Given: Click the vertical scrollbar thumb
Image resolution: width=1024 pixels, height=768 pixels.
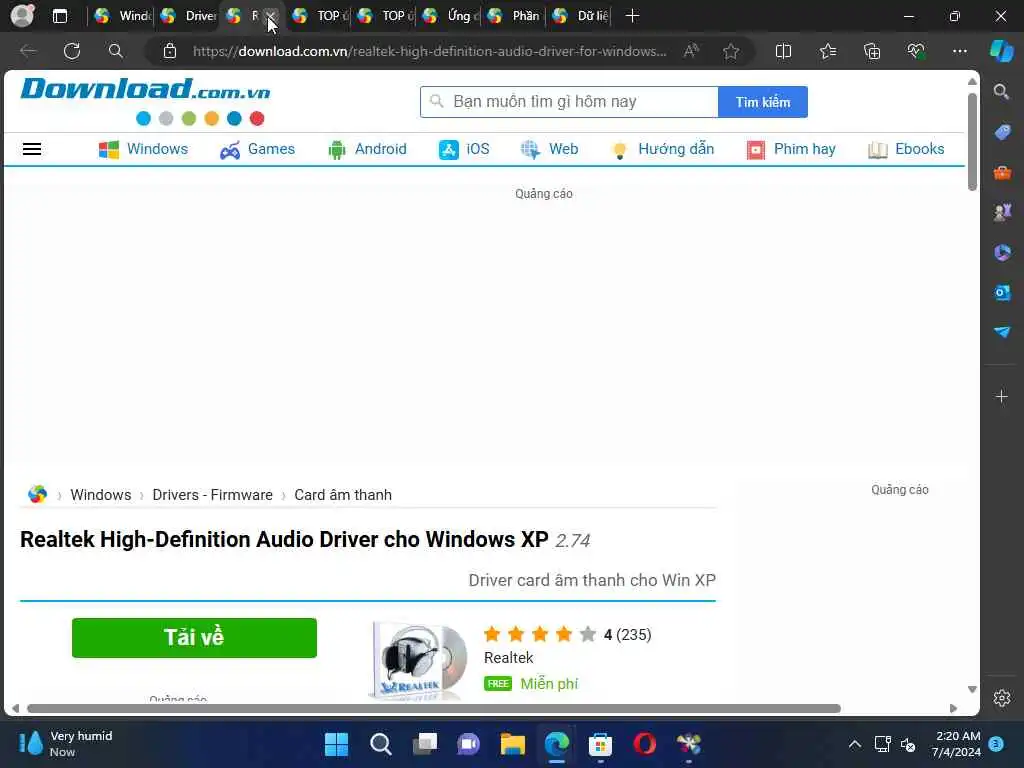Looking at the screenshot, I should coord(972,142).
